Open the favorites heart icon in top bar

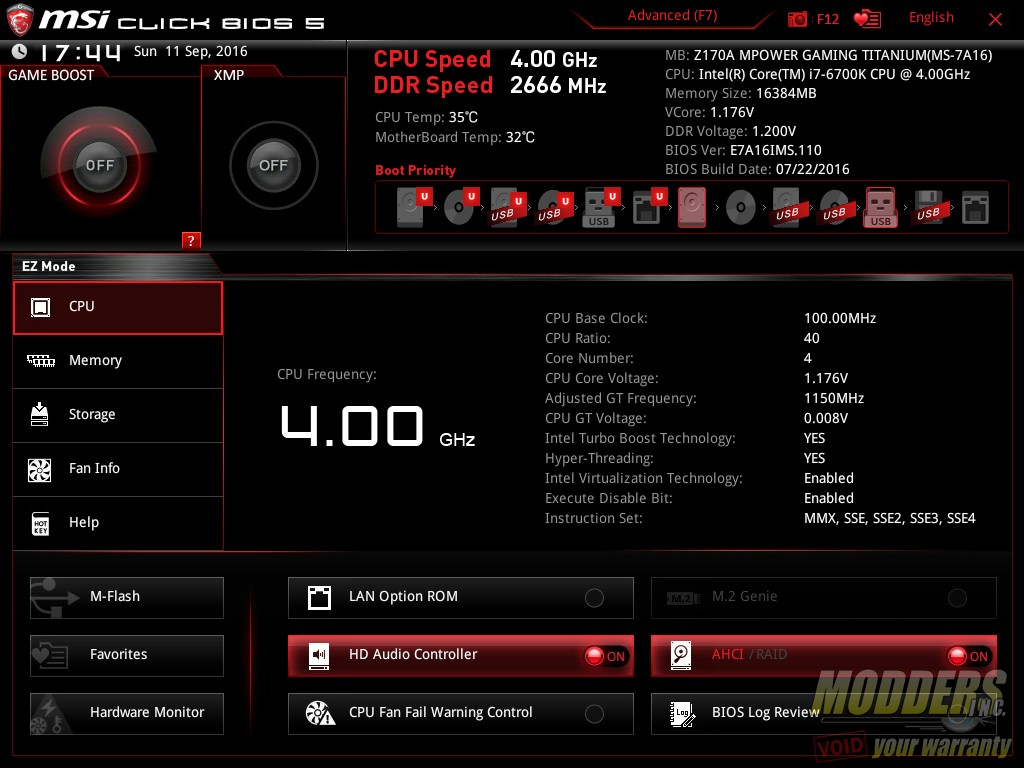867,19
